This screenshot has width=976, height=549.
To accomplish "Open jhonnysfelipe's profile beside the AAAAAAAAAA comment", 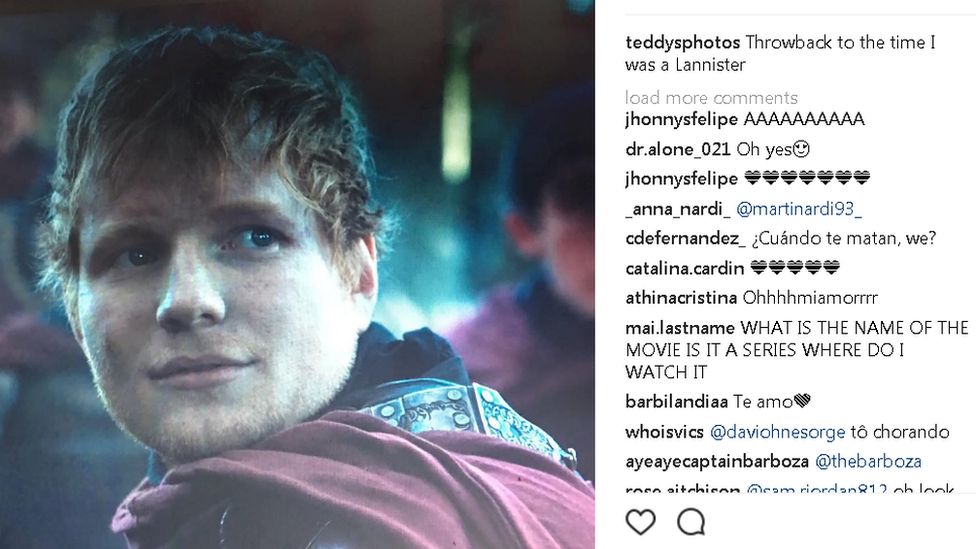I will pyautogui.click(x=681, y=120).
